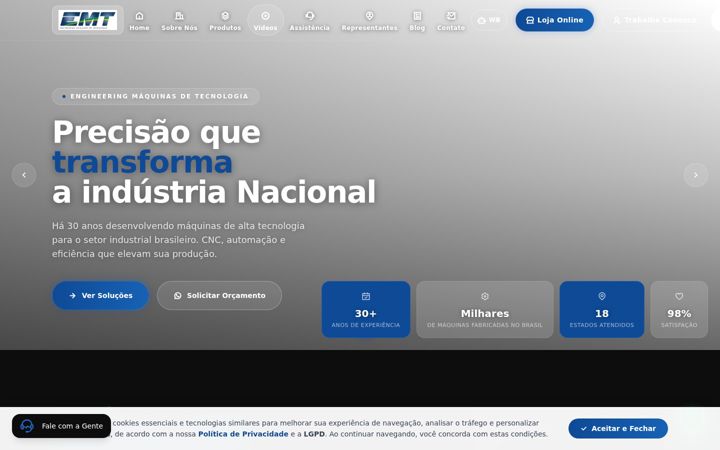Click the WB pill button
Image resolution: width=720 pixels, height=450 pixels.
489,20
